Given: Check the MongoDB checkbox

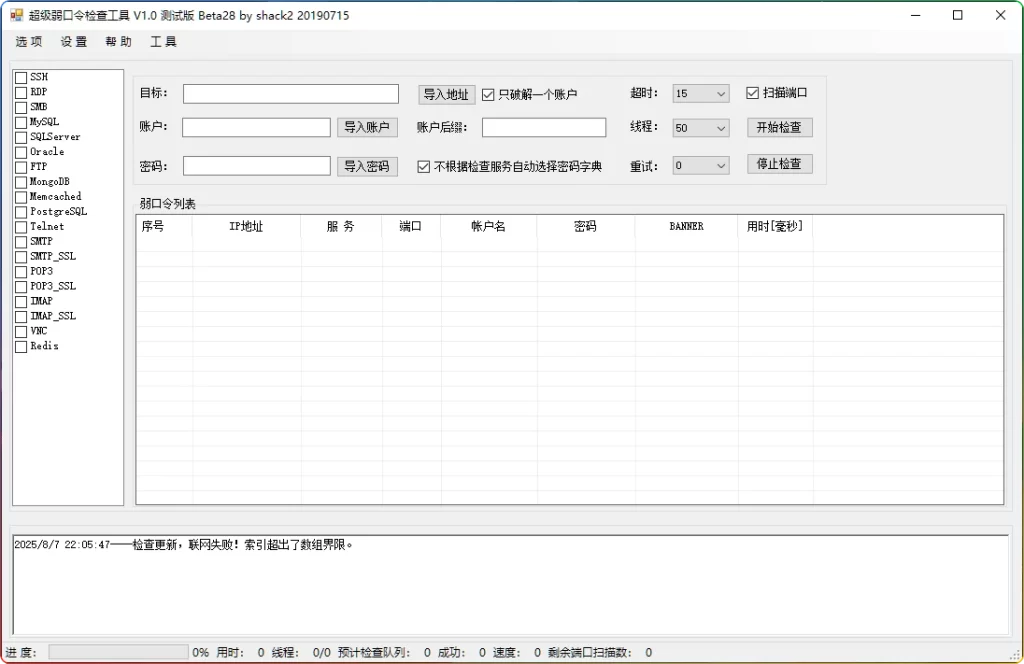Looking at the screenshot, I should (21, 182).
